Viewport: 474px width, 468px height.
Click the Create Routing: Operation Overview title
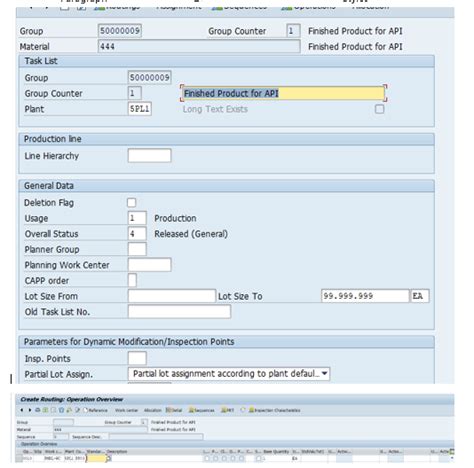[x=72, y=399]
